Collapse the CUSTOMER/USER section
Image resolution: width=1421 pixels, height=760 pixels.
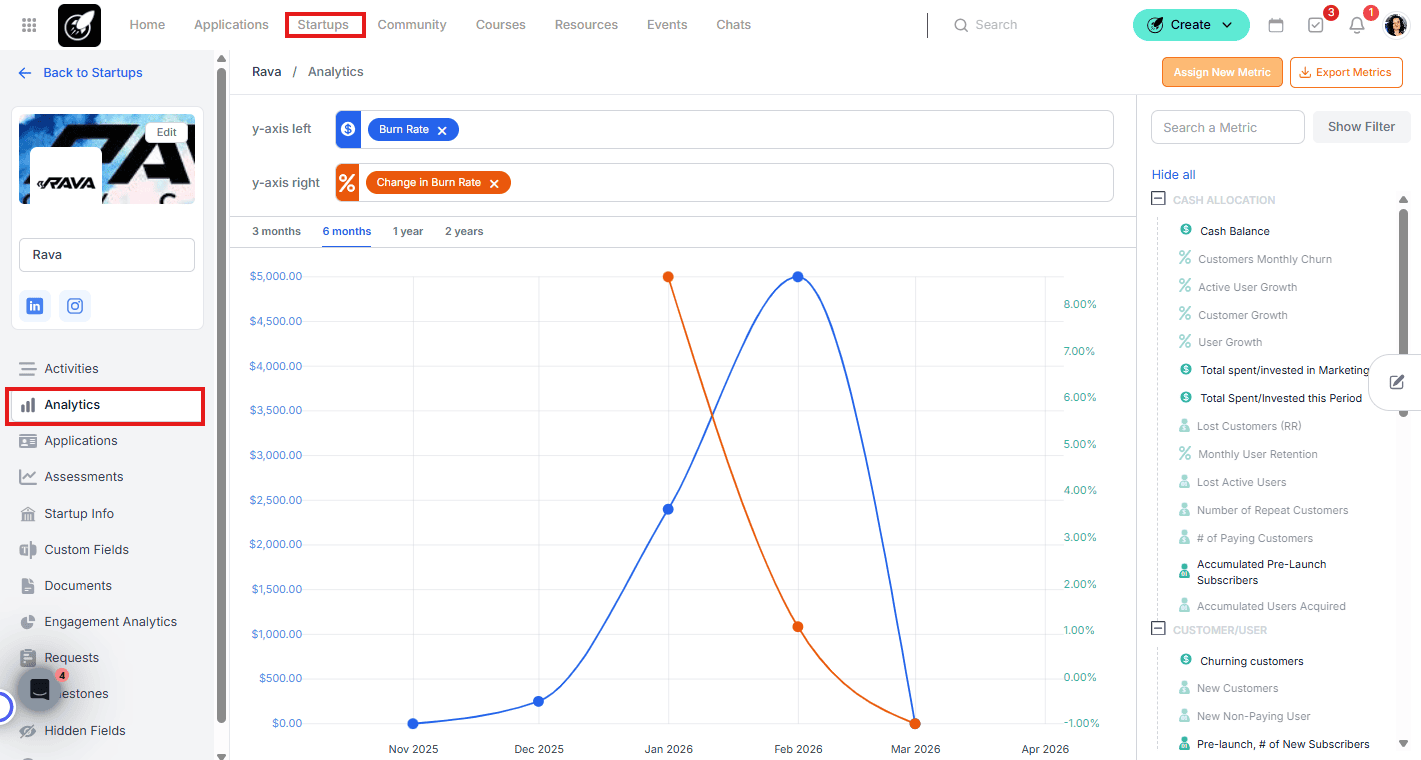tap(1157, 629)
